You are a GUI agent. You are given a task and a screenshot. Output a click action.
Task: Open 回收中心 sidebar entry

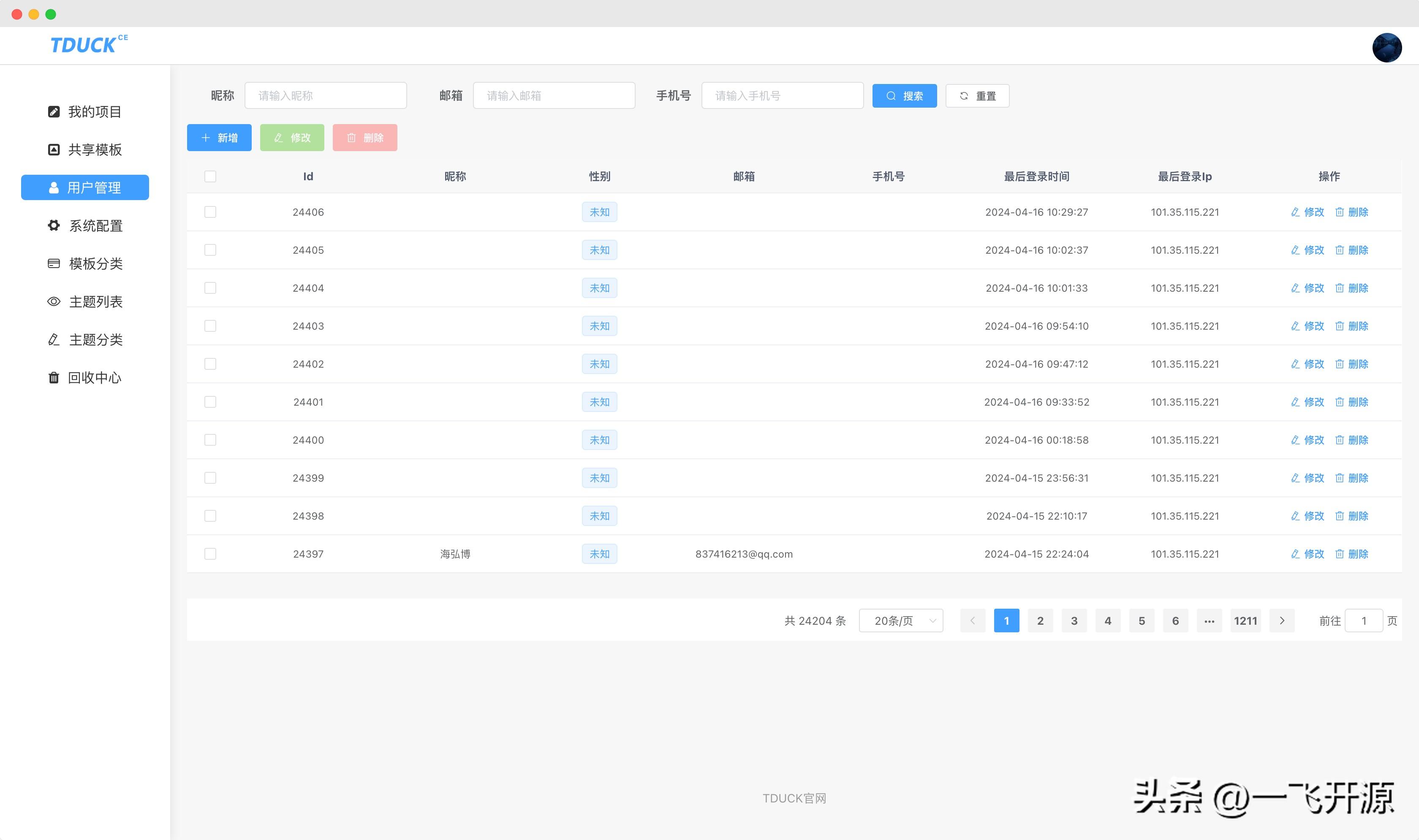85,377
